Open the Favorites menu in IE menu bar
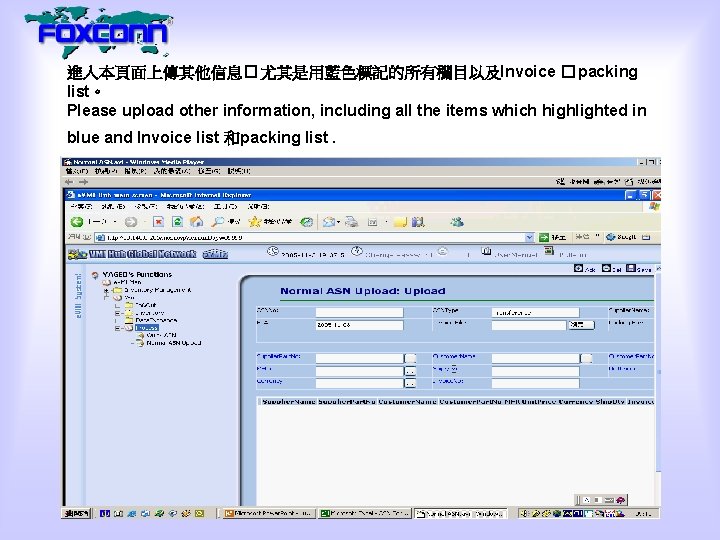Screen dimensions: 720x540 pyautogui.click(x=186, y=207)
